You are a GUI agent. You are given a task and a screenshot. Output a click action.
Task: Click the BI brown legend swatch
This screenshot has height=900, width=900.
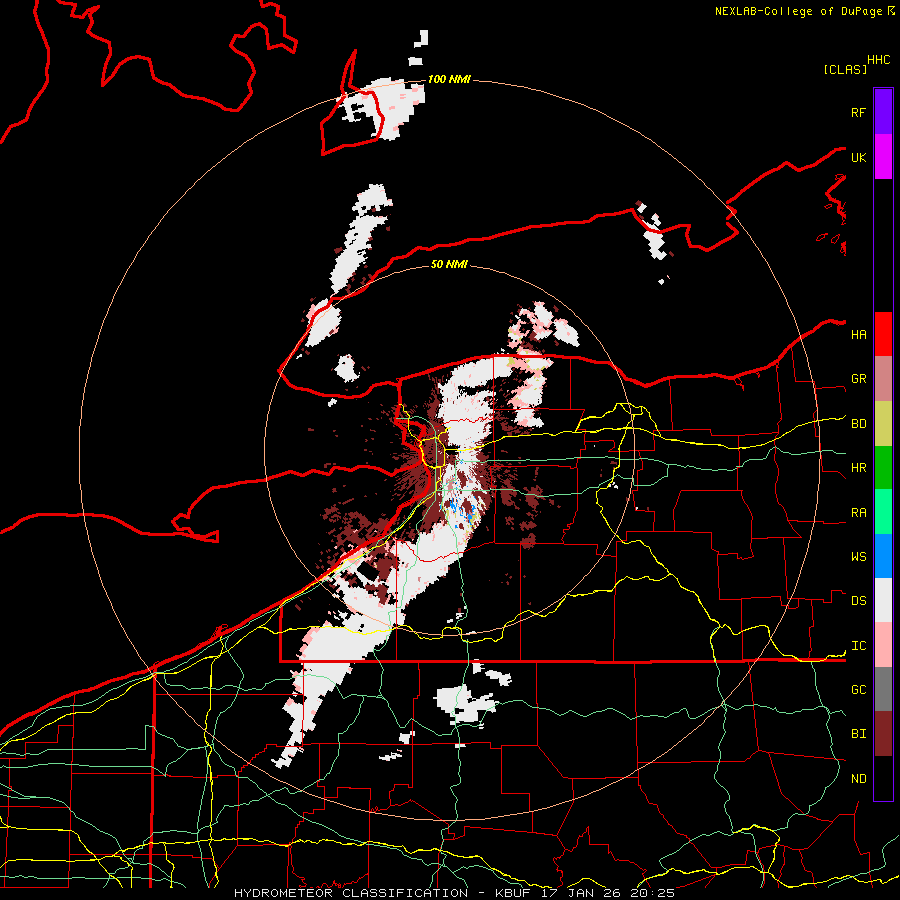pyautogui.click(x=883, y=734)
